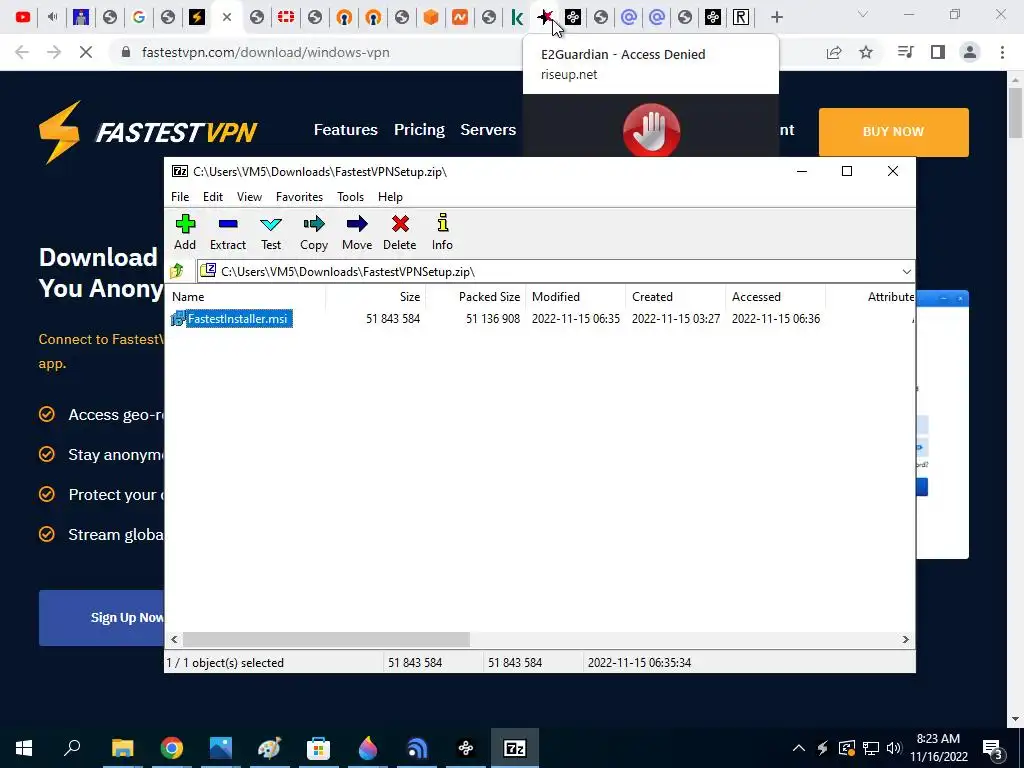
Task: View site security lock information
Action: coord(126,52)
